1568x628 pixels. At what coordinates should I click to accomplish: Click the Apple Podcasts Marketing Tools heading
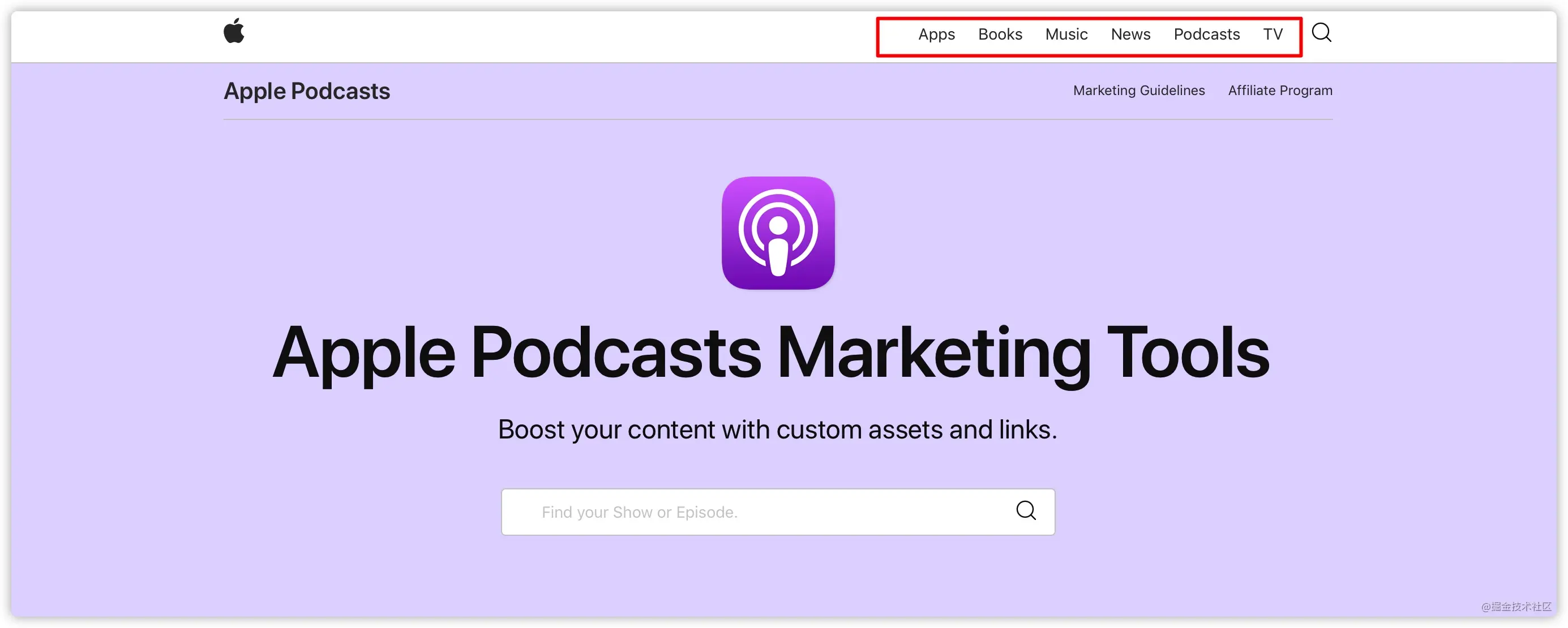pyautogui.click(x=770, y=354)
